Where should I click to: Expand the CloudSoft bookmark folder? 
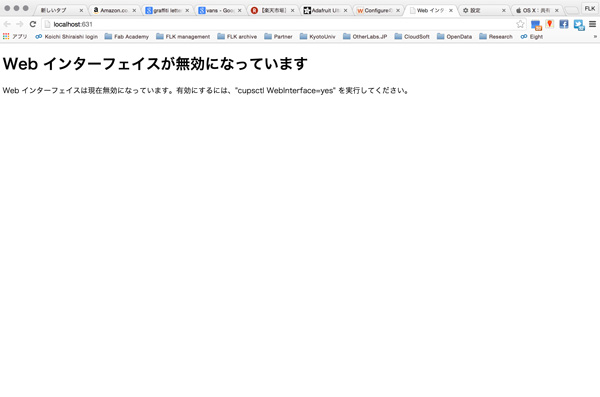(x=412, y=36)
